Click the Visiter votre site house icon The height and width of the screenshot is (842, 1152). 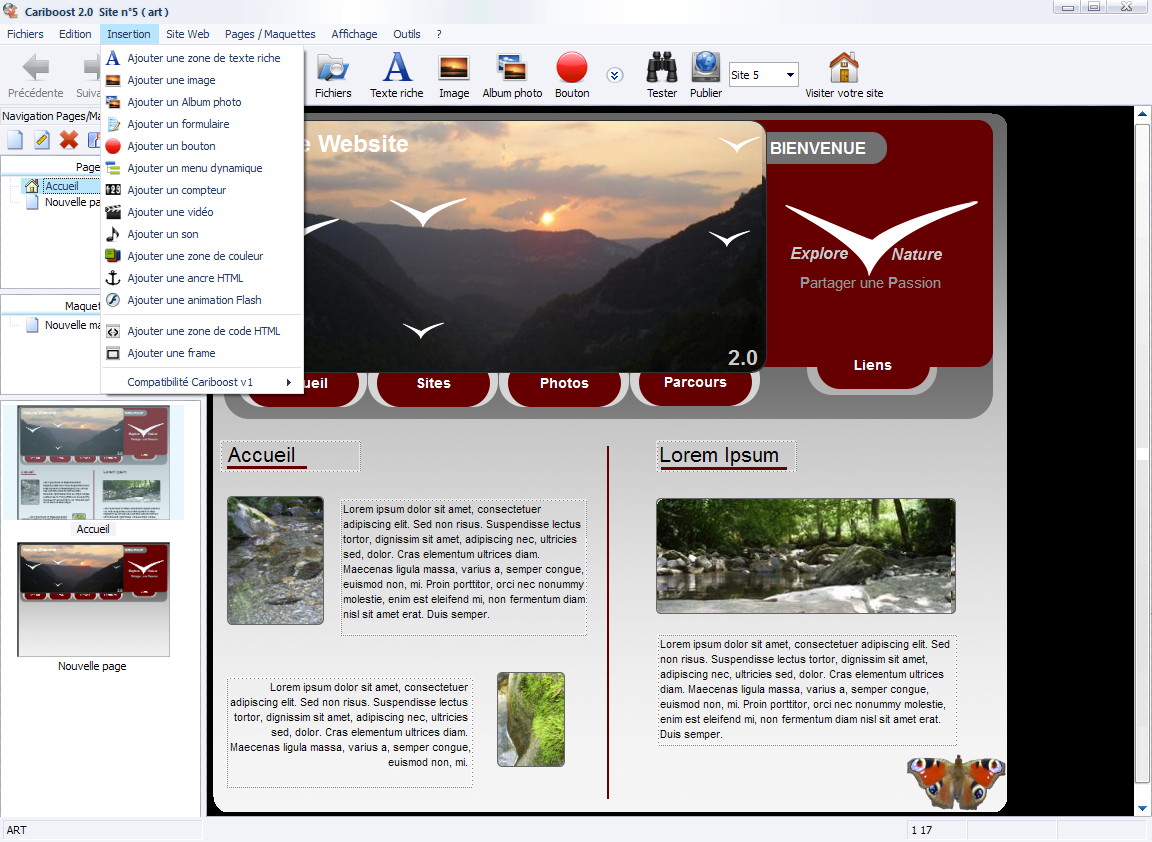(844, 69)
